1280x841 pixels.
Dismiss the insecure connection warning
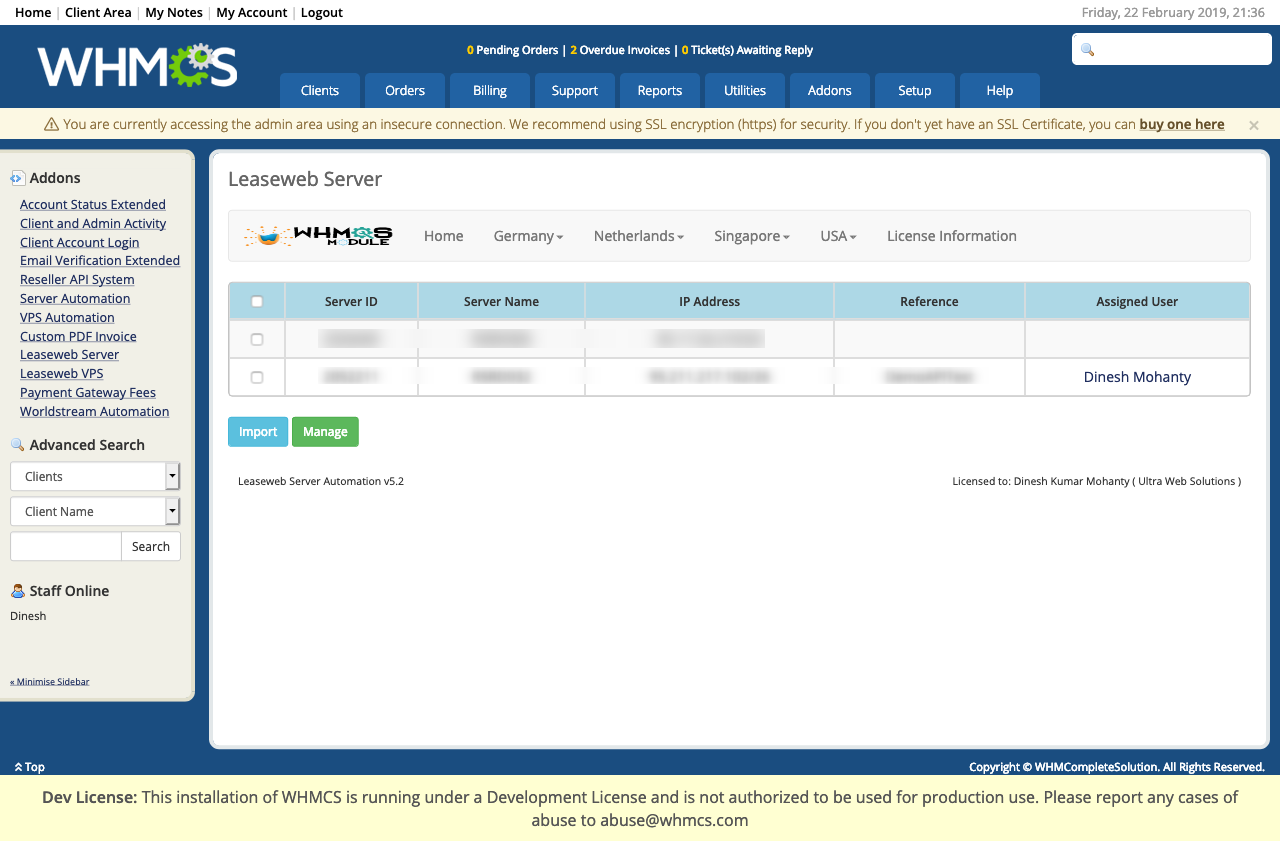(1253, 124)
